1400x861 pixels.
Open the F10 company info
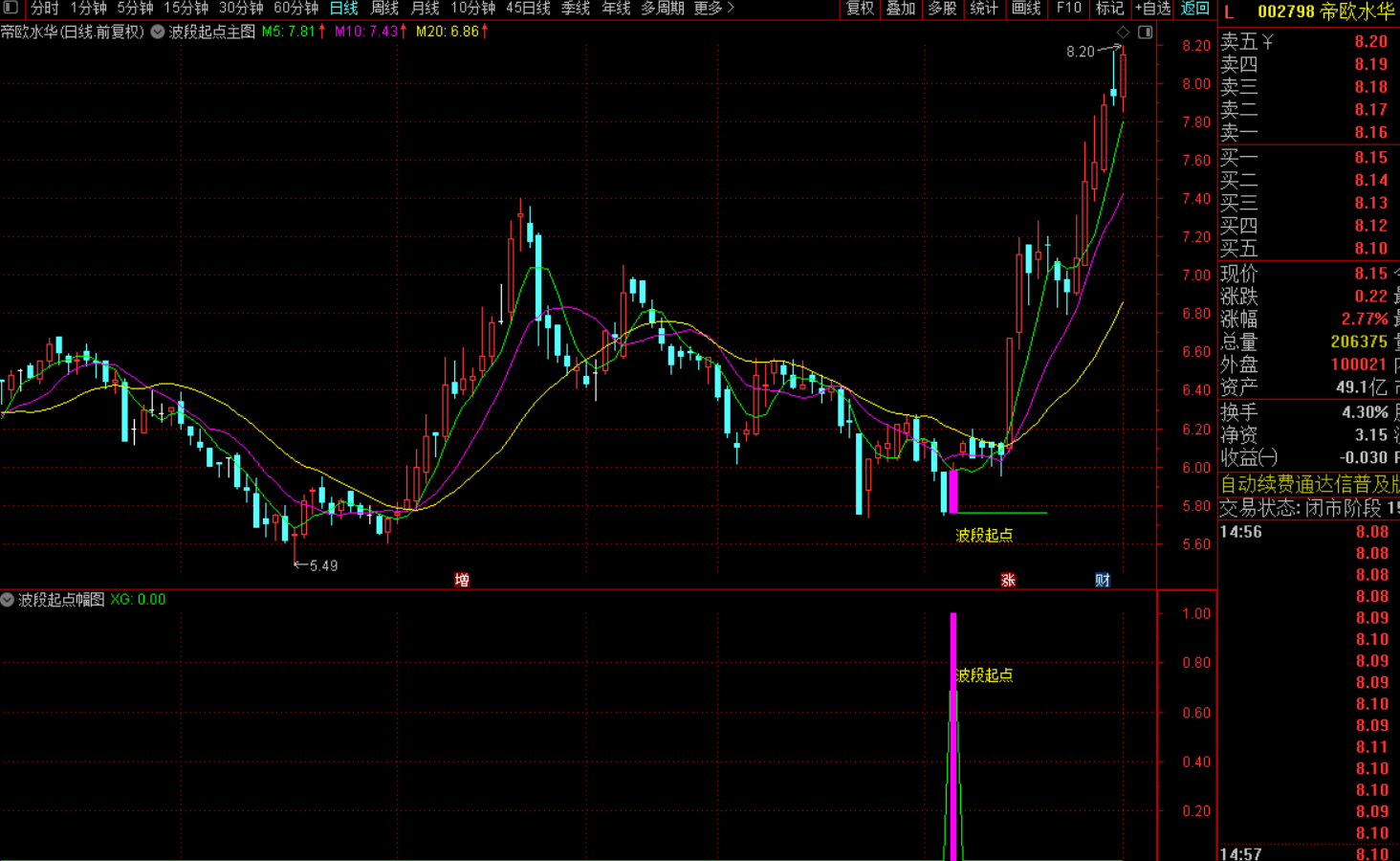pyautogui.click(x=1068, y=9)
